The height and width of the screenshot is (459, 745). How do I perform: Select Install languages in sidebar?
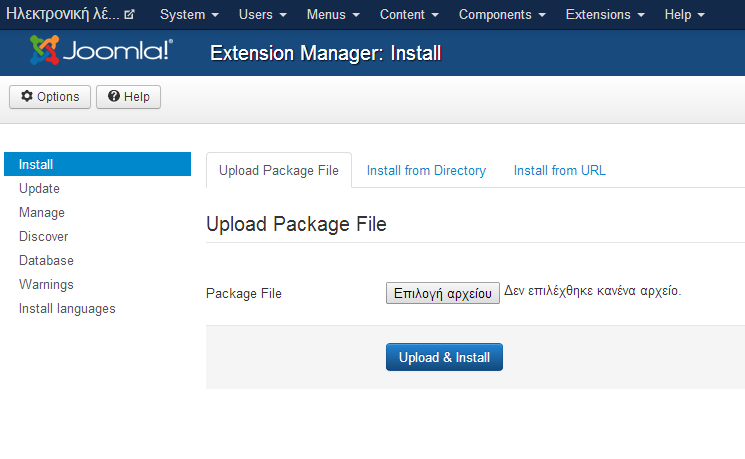click(67, 309)
